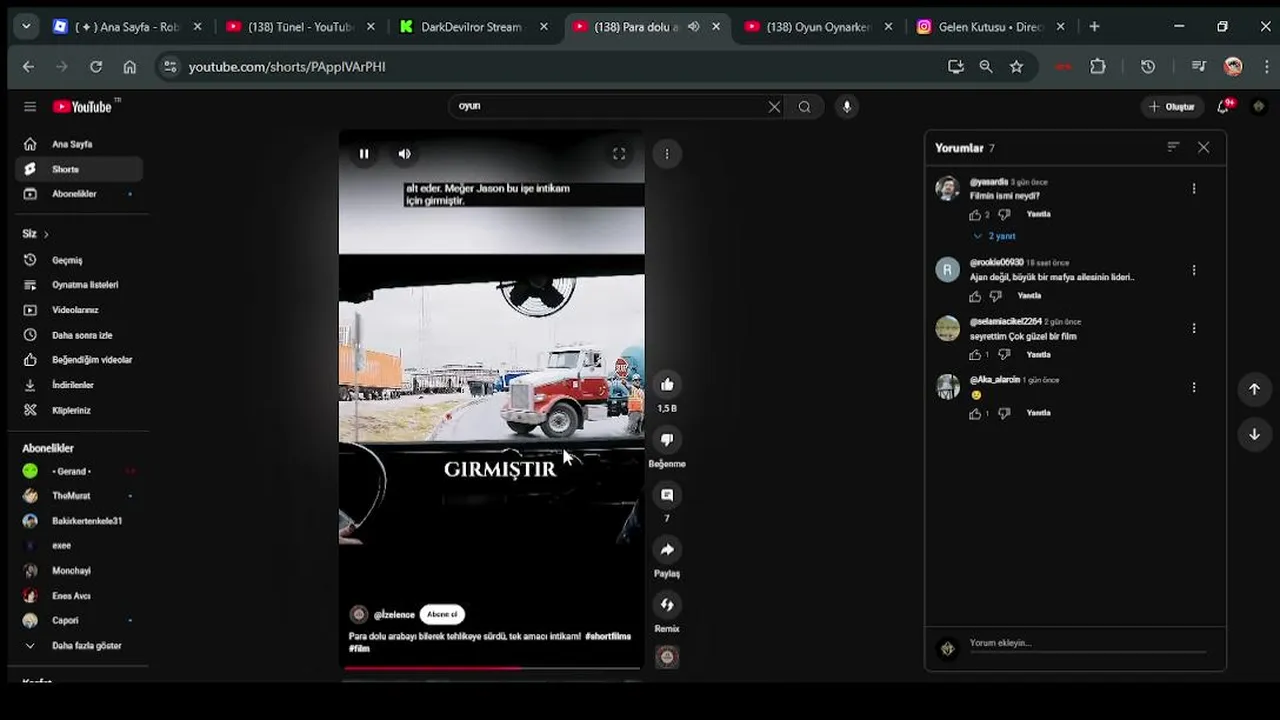This screenshot has width=1280, height=720.
Task: Click the search magnifier button
Action: coord(804,107)
